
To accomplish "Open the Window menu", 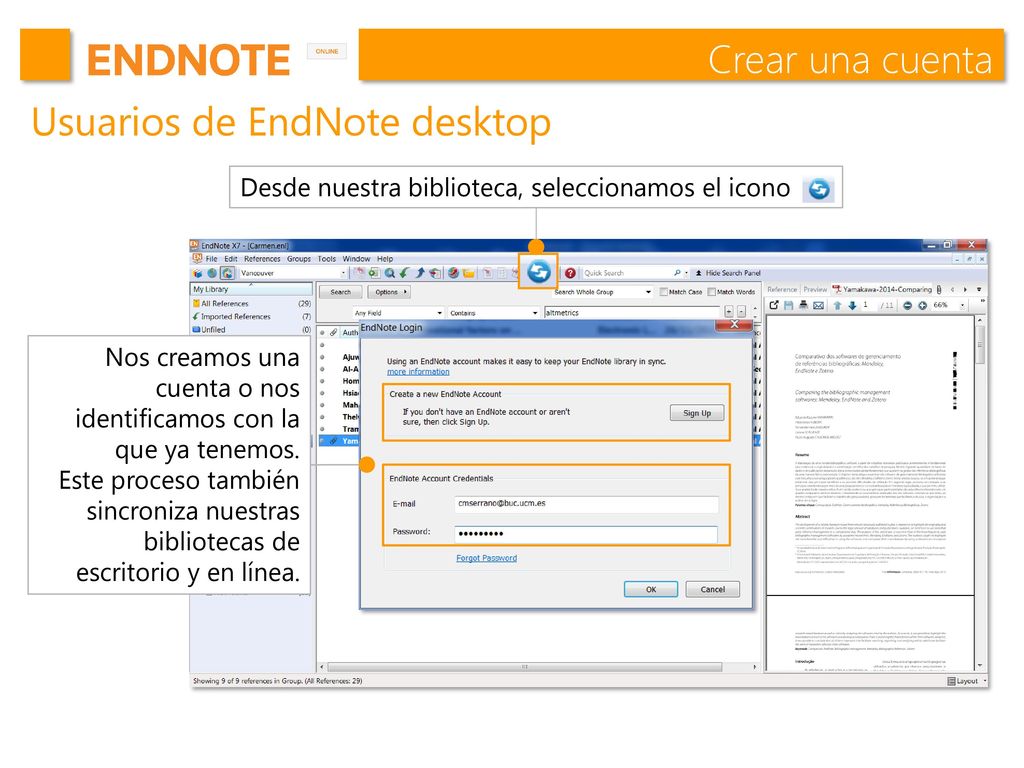I will tap(356, 259).
